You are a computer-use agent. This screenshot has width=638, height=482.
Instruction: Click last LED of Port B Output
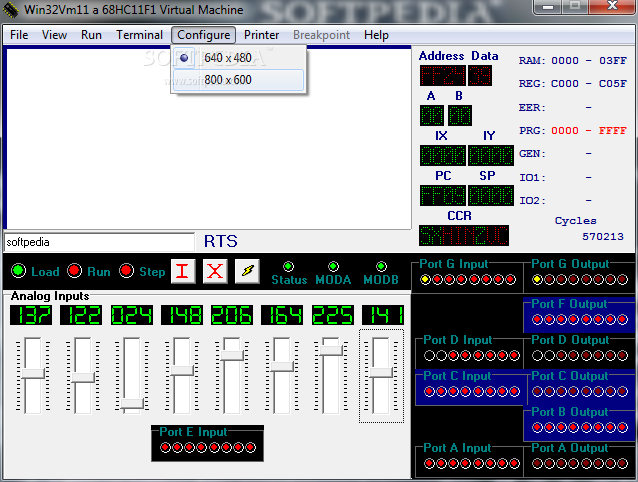623,427
